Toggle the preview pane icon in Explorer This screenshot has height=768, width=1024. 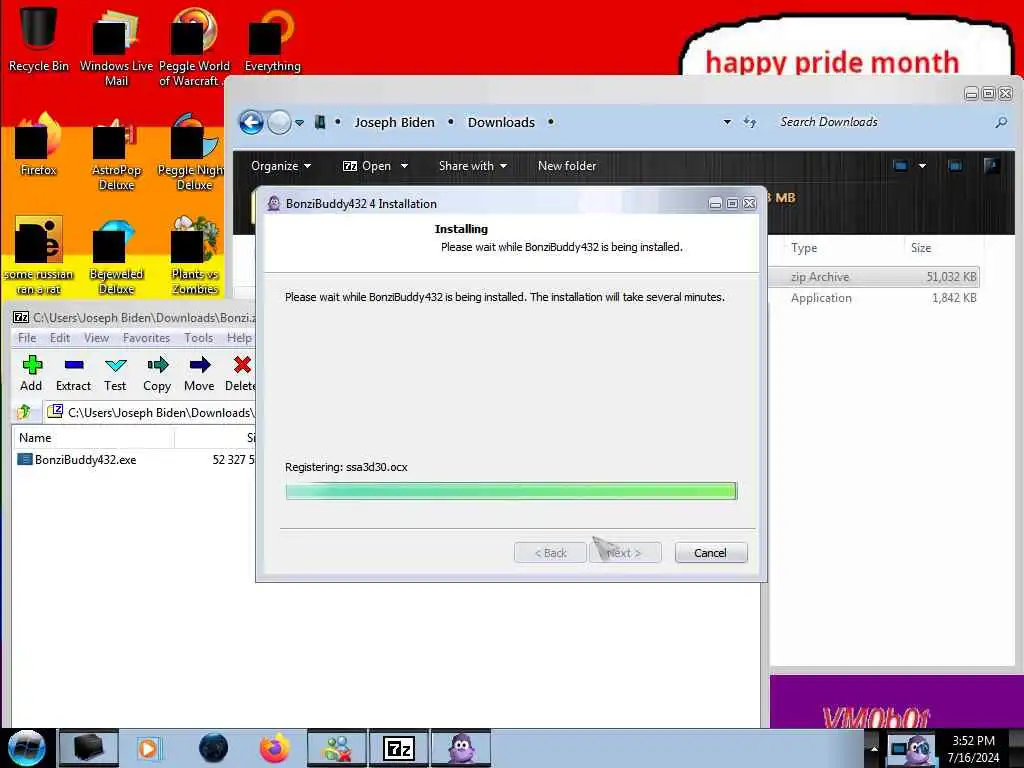[955, 166]
